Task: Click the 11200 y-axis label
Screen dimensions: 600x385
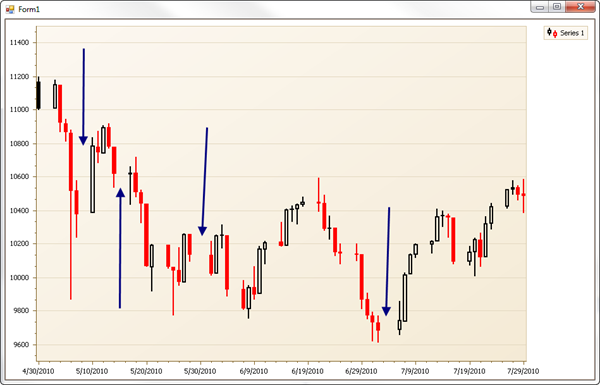Action: pyautogui.click(x=20, y=77)
